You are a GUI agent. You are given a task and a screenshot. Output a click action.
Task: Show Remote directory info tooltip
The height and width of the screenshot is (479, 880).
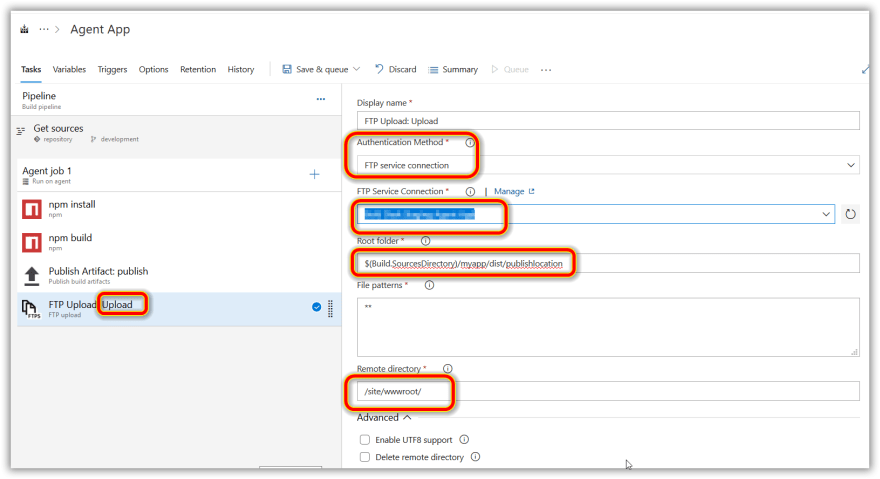[x=447, y=369]
